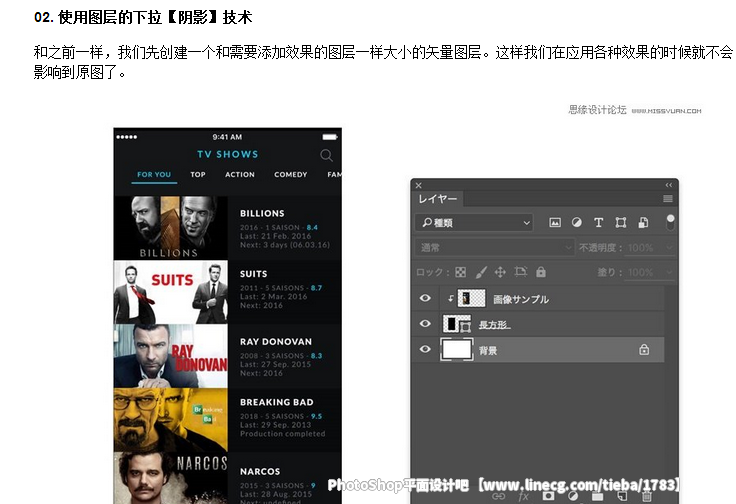The image size is (736, 504).
Task: Click the lock position move icon
Action: (x=500, y=272)
